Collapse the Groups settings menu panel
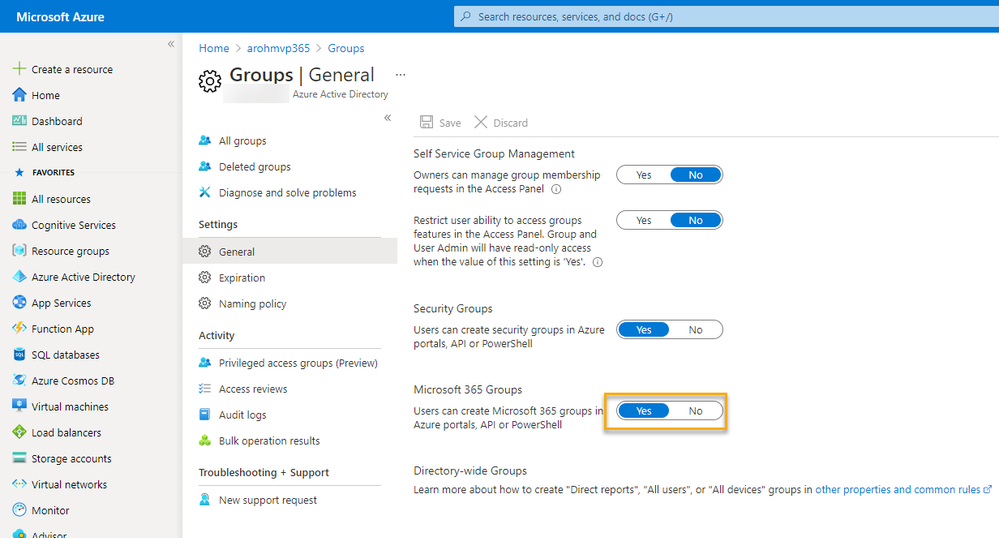999x538 pixels. pos(388,118)
